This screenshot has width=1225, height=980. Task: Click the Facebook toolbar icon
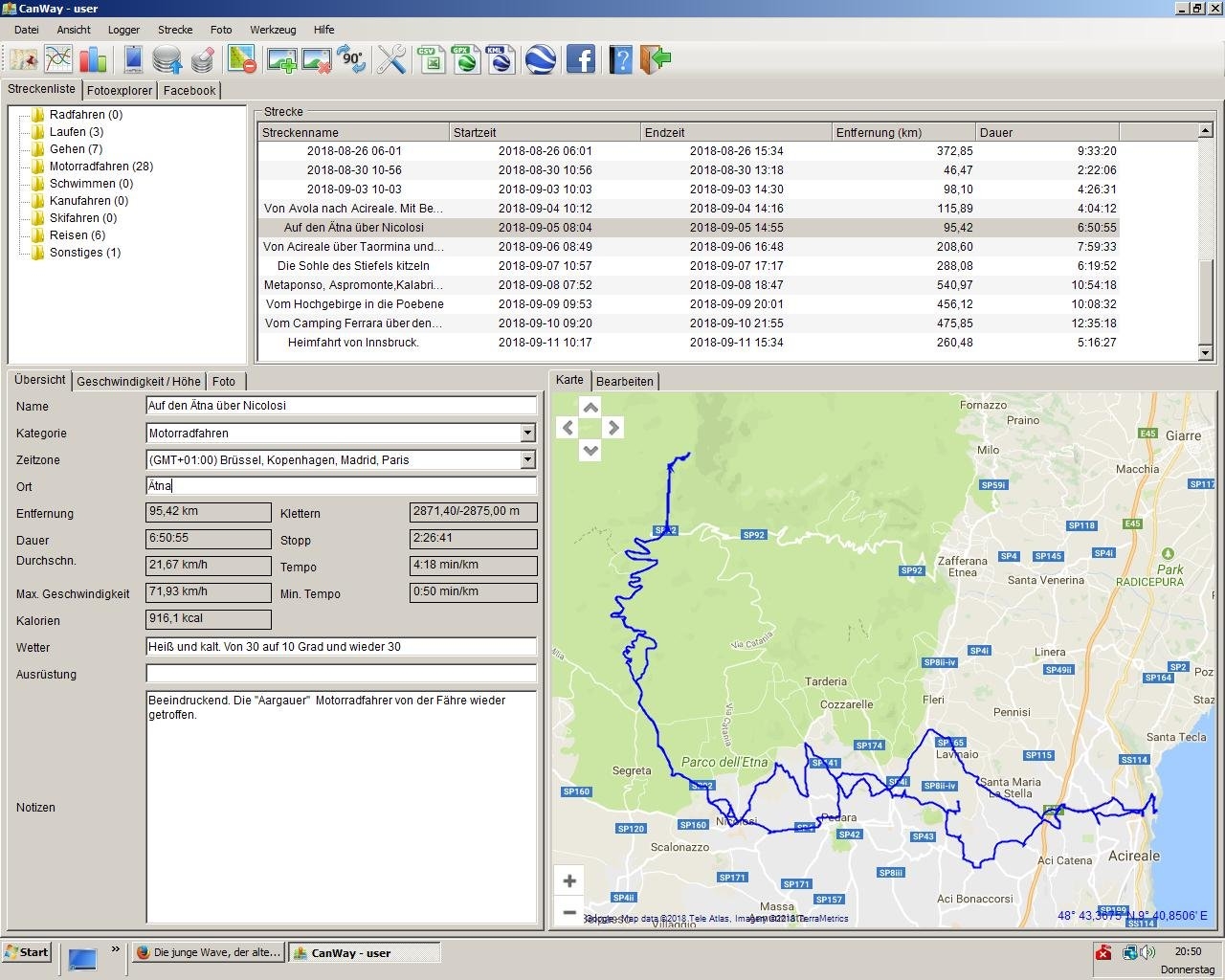(581, 59)
